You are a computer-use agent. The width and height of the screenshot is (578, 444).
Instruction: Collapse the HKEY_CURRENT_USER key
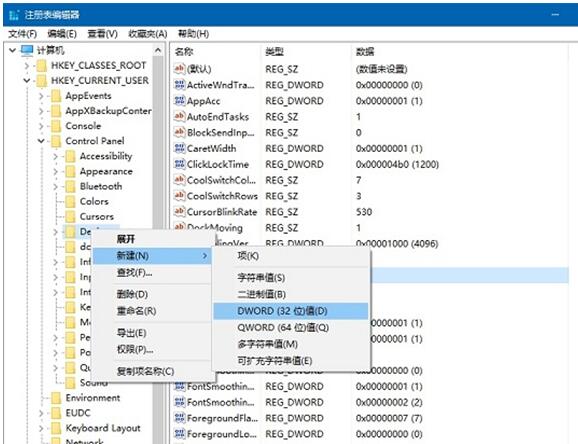tap(27, 81)
